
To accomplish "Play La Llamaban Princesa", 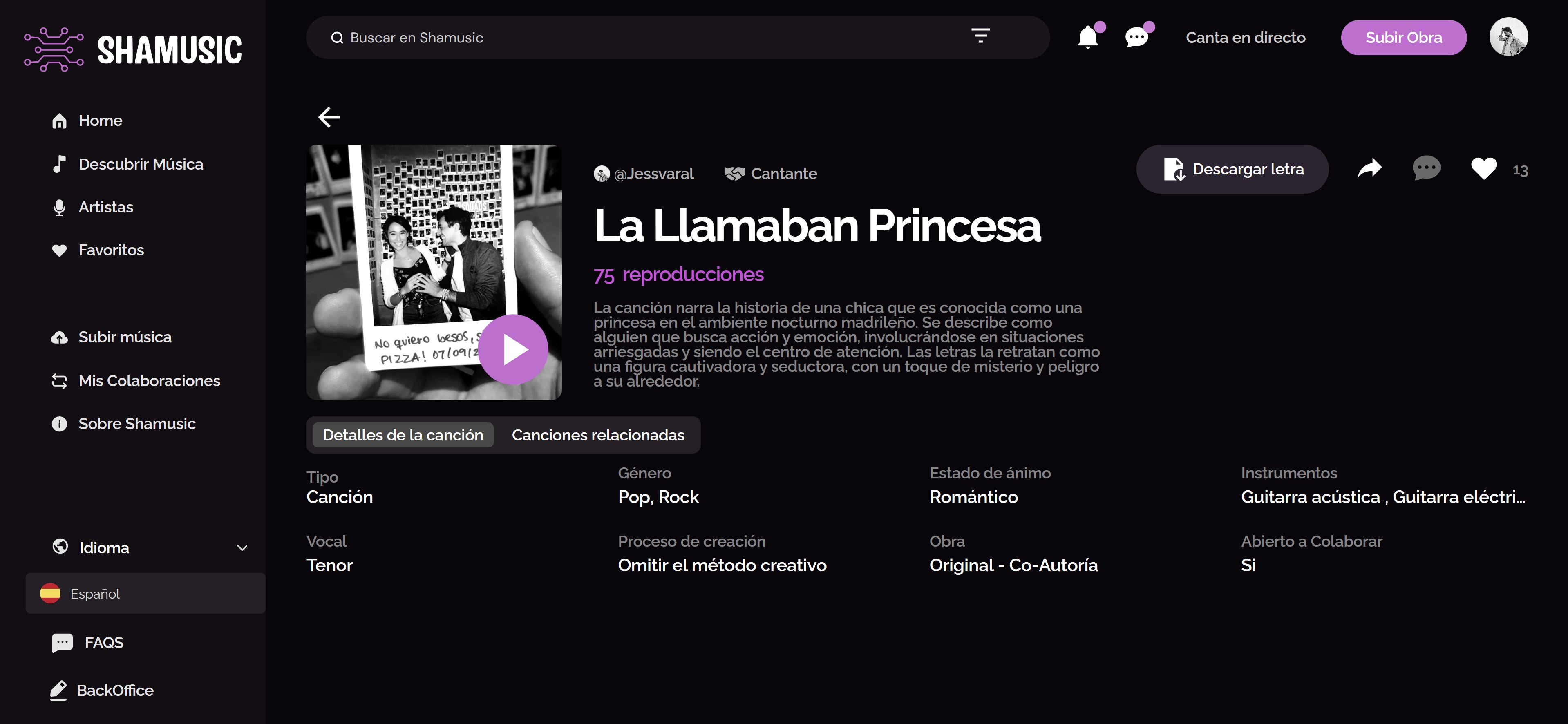I will point(513,349).
